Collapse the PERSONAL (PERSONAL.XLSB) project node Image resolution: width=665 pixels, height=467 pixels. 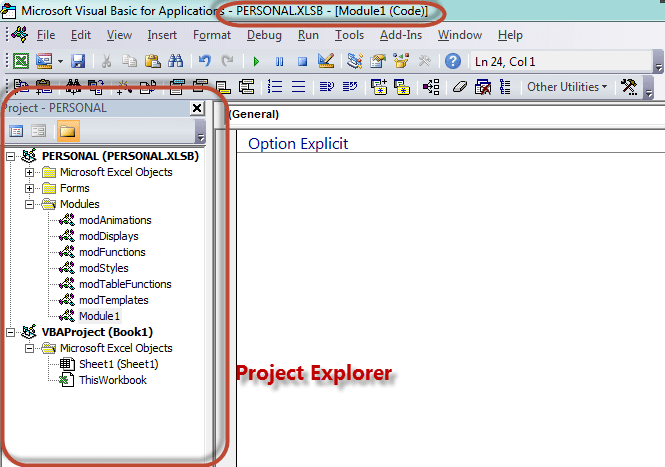[10, 157]
